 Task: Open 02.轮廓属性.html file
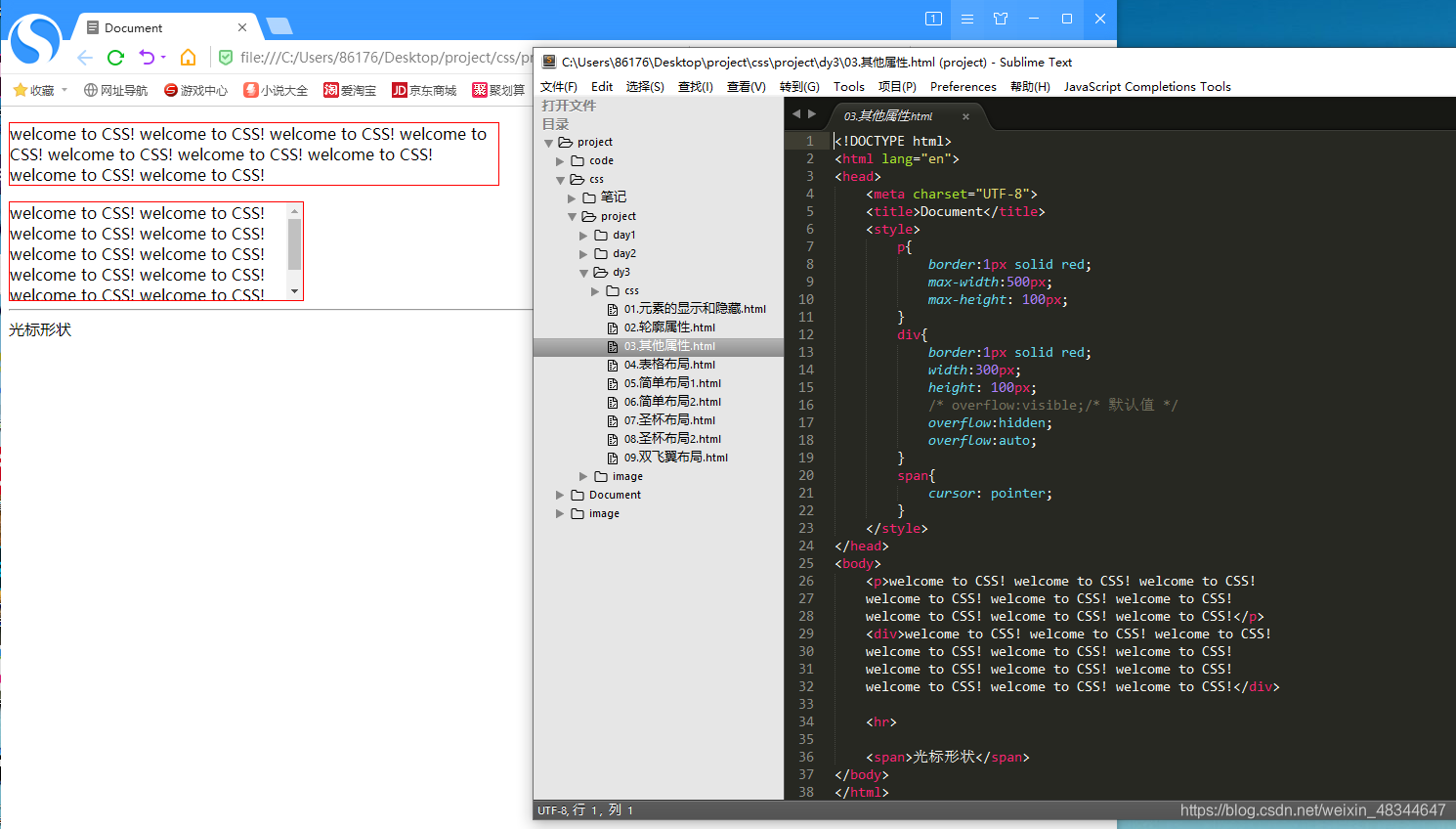669,327
